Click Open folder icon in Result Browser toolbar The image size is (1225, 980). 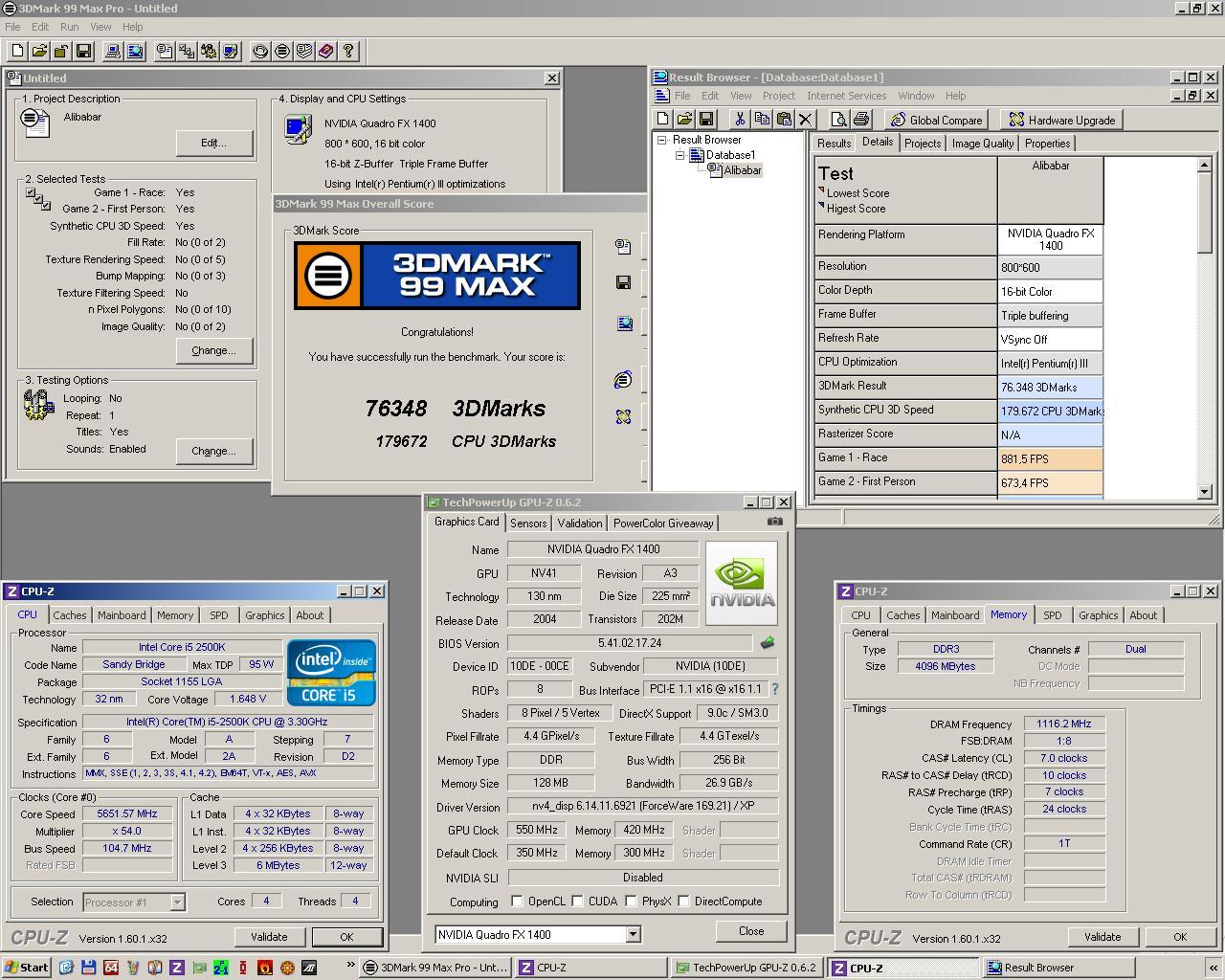pyautogui.click(x=684, y=119)
